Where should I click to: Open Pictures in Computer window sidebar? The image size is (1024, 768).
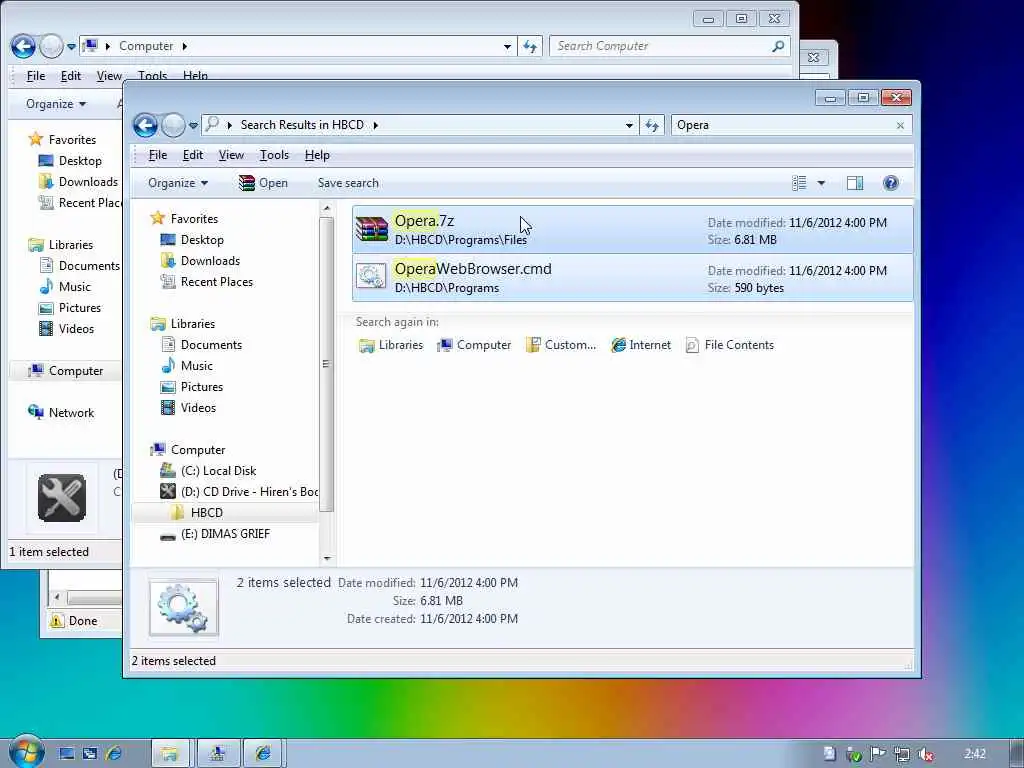[70, 308]
